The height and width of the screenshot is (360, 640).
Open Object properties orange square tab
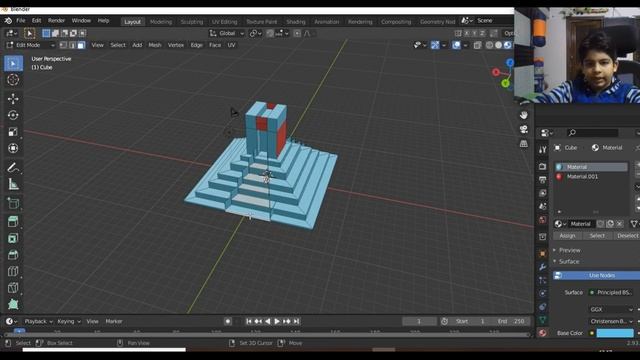click(542, 253)
